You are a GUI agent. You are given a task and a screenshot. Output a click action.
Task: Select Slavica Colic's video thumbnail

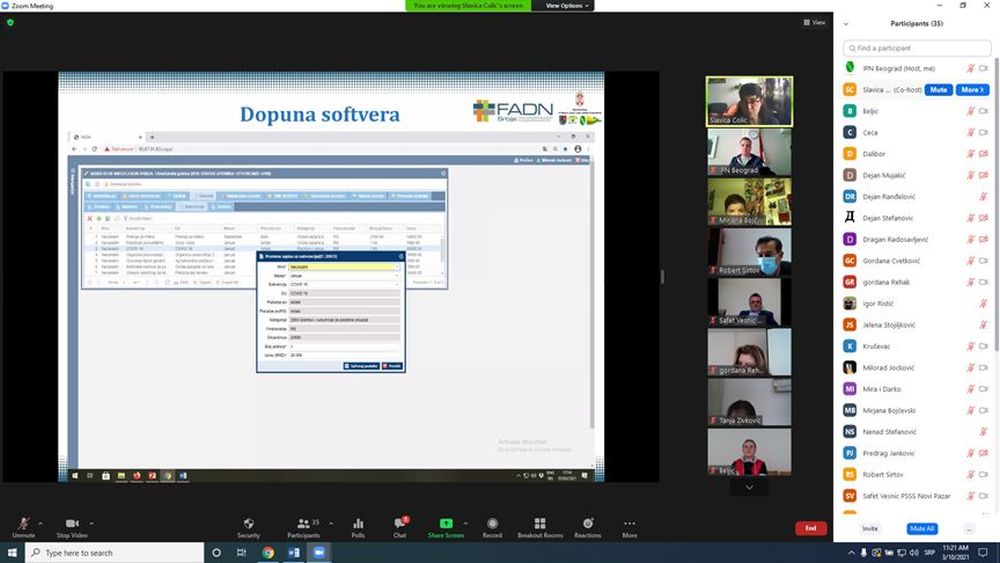749,101
